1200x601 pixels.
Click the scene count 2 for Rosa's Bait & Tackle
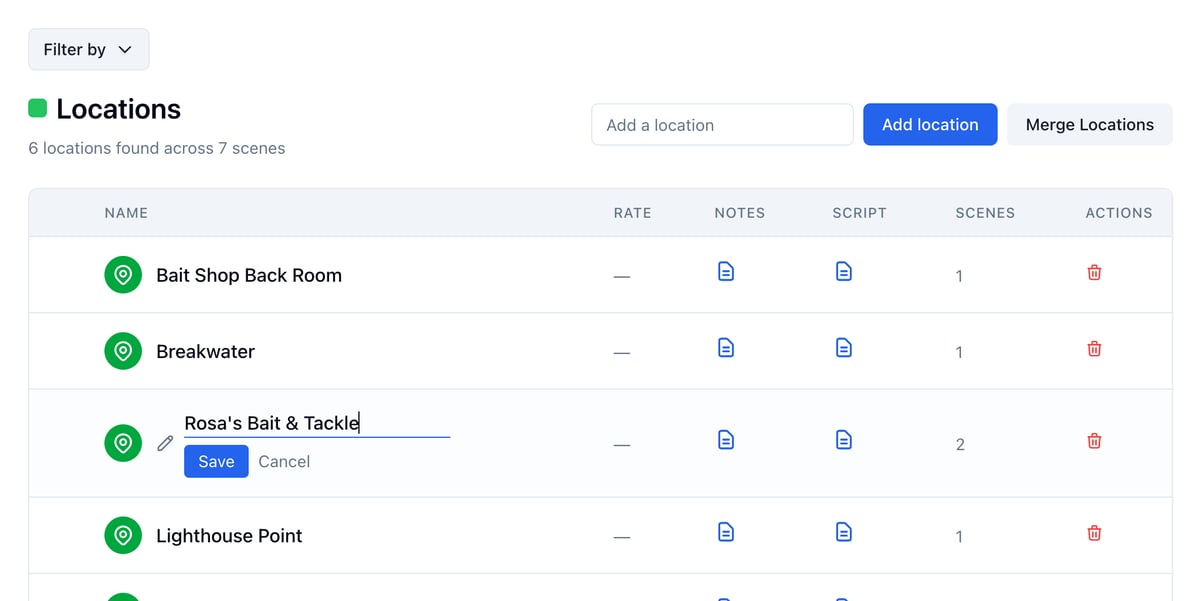960,444
